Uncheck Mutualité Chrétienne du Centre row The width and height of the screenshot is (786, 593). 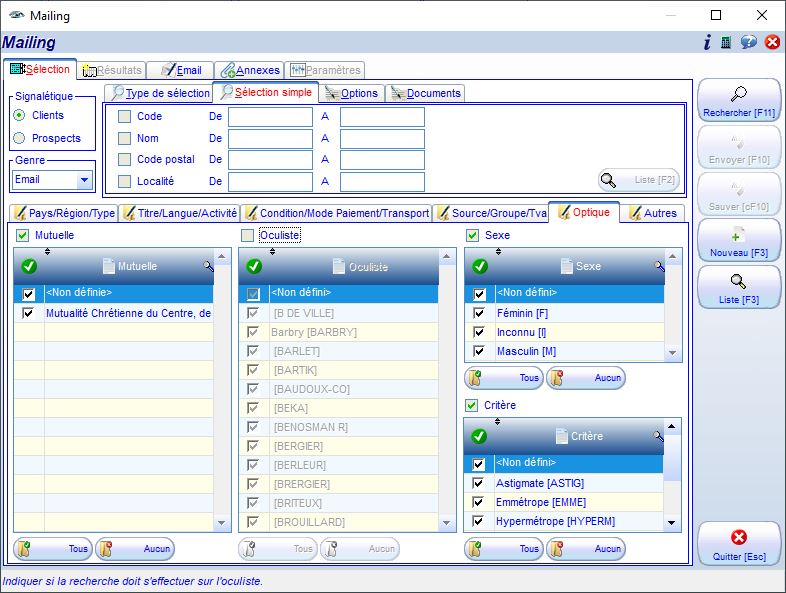pos(28,313)
